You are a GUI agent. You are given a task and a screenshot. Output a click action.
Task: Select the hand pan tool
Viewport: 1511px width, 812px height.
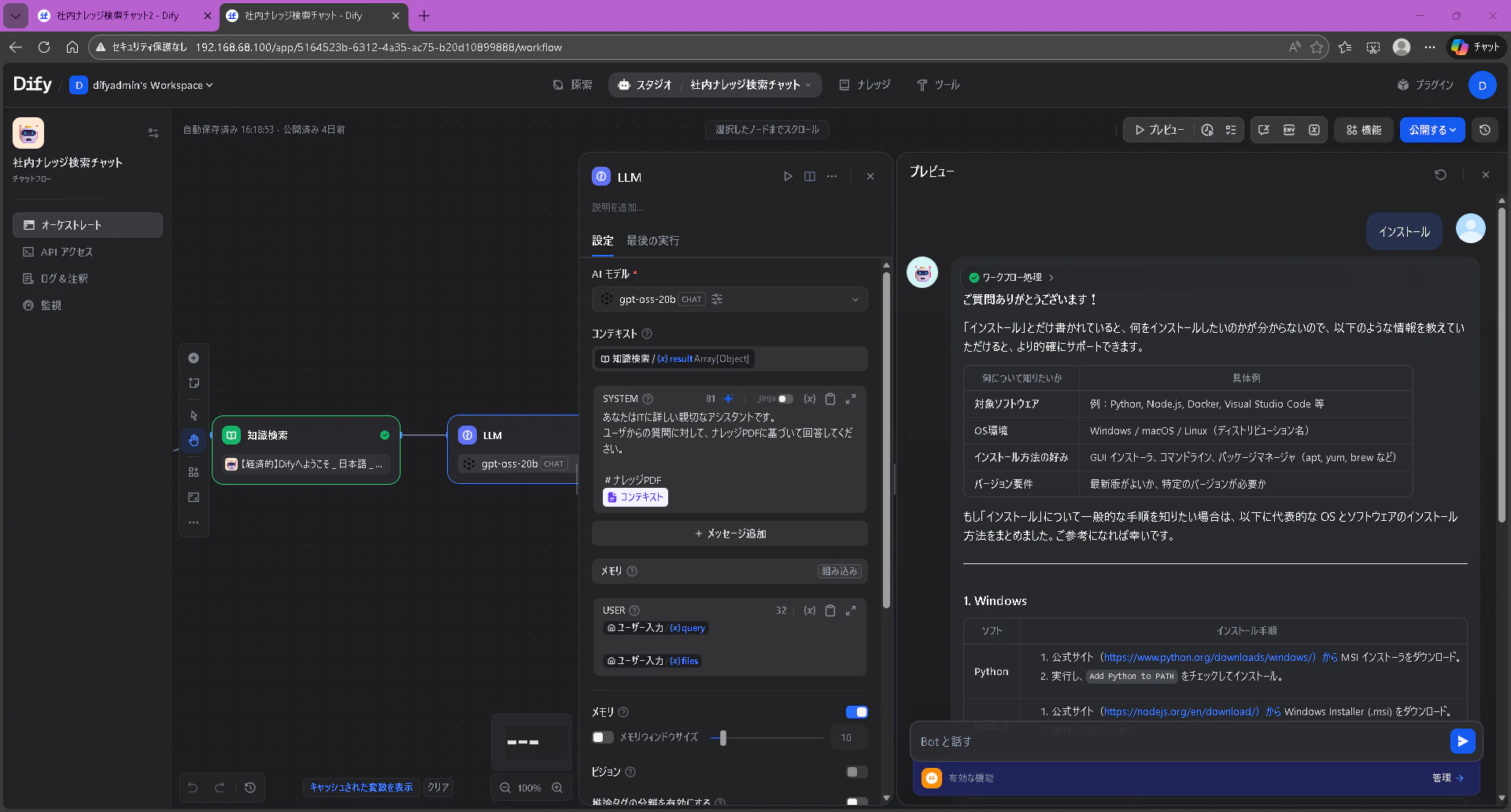(194, 441)
